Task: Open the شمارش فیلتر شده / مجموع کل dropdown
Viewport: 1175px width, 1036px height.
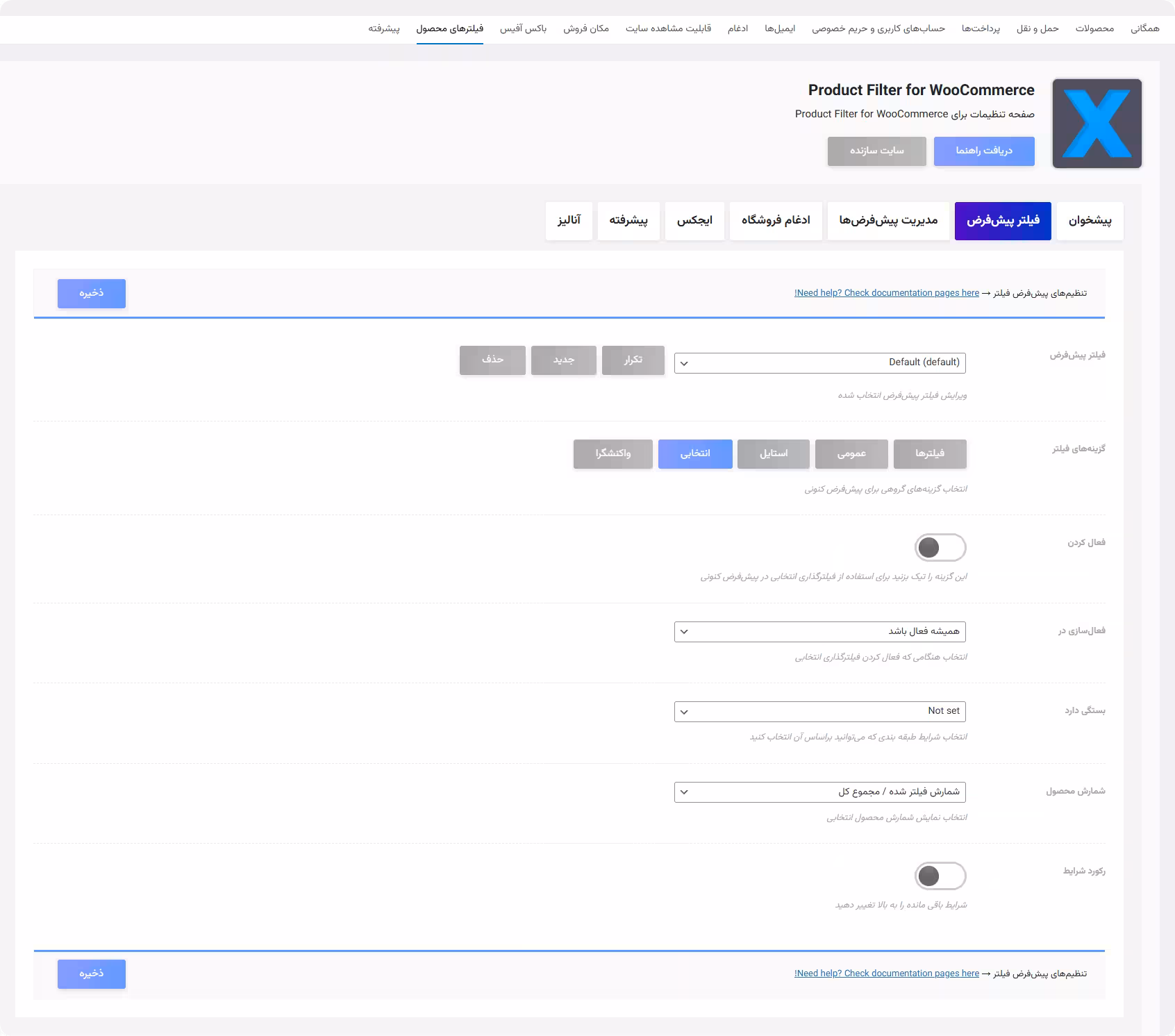Action: [820, 792]
